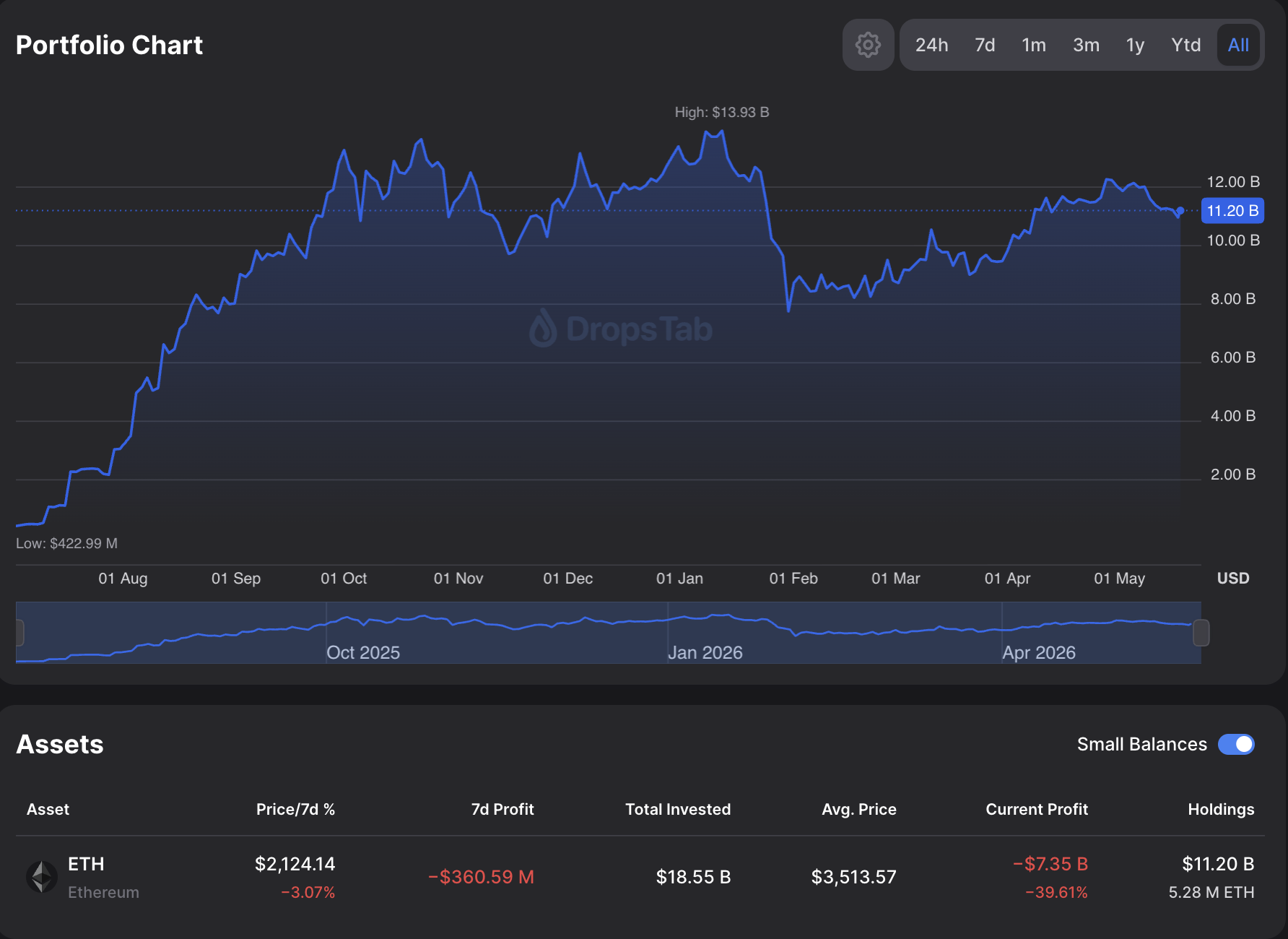Click the High: $13.93 B label

[722, 112]
